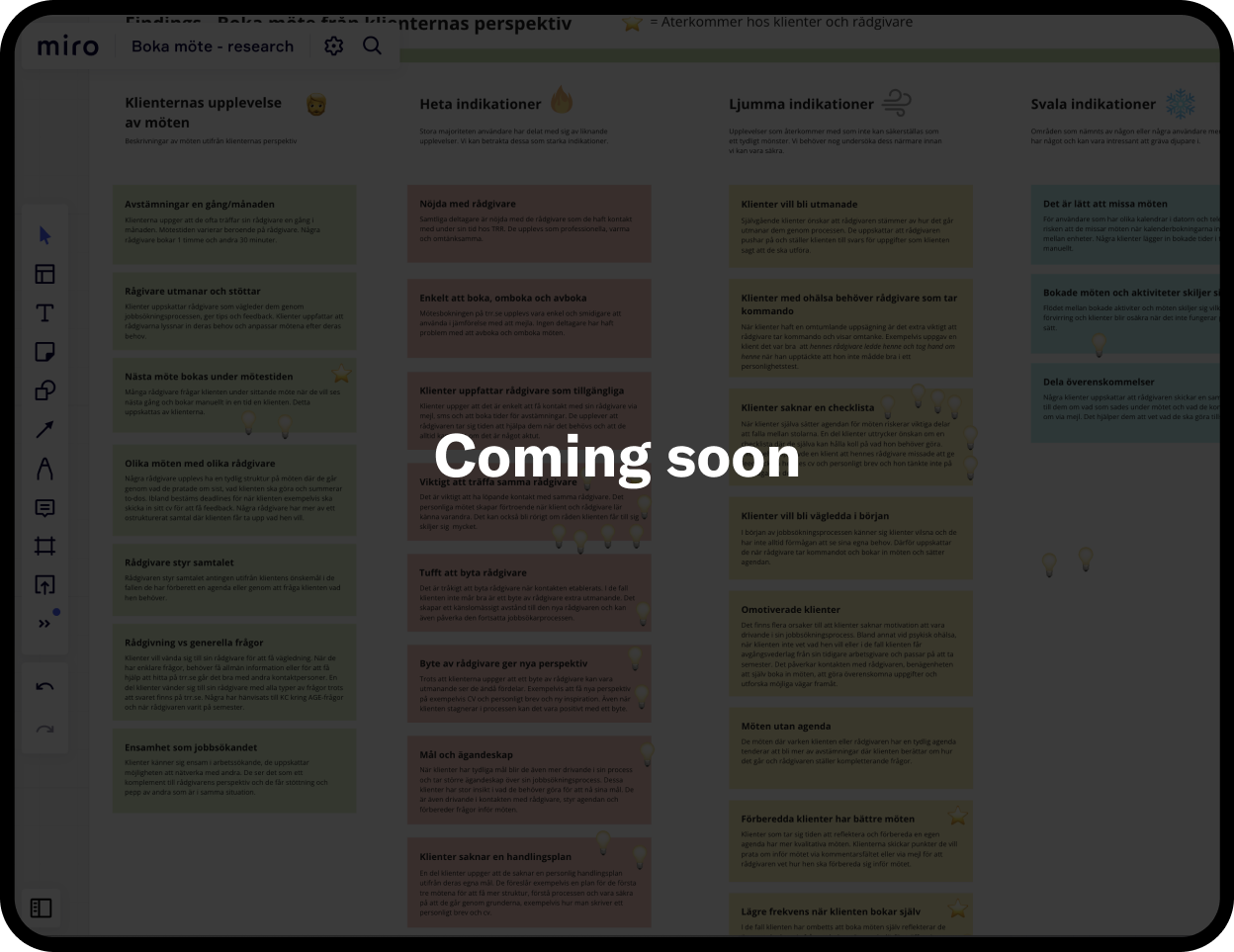This screenshot has height=952, width=1234.
Task: Select the Ljumma indikationer heading
Action: (x=802, y=104)
